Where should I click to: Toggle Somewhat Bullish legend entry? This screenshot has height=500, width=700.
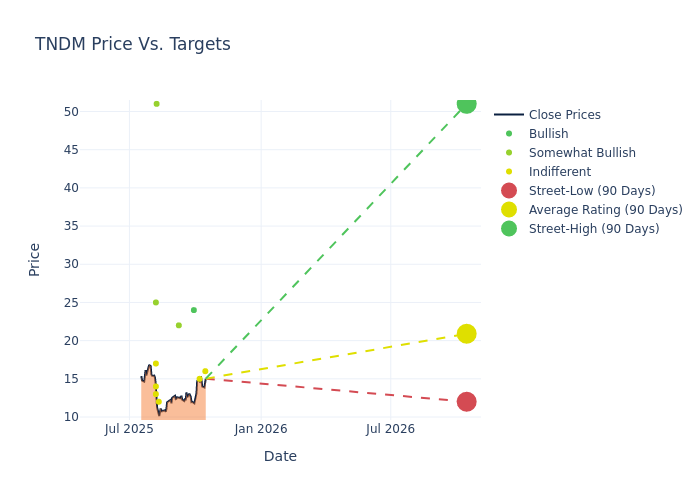(x=582, y=153)
